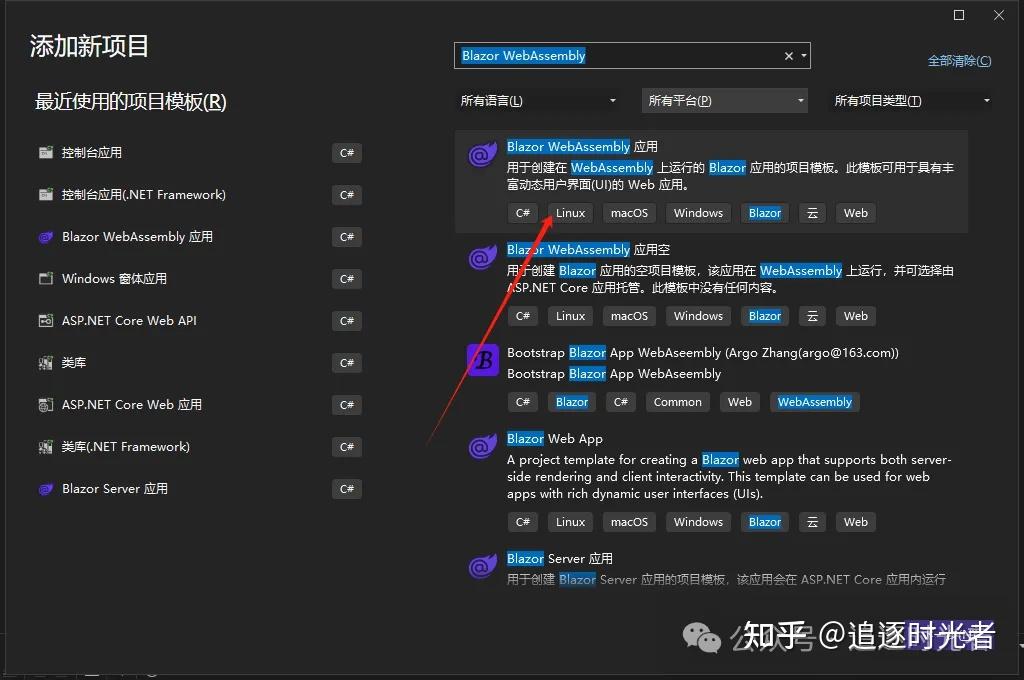Click the console app template icon
Image resolution: width=1024 pixels, height=680 pixels.
[x=46, y=153]
